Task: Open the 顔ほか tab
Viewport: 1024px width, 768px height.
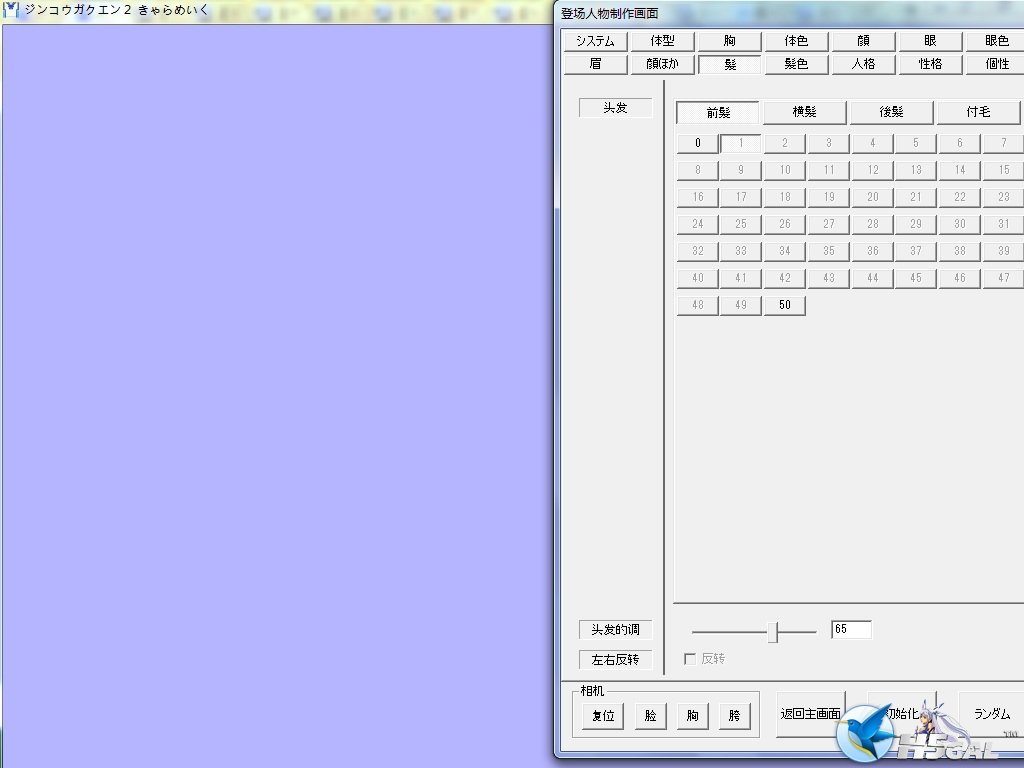Action: (662, 64)
